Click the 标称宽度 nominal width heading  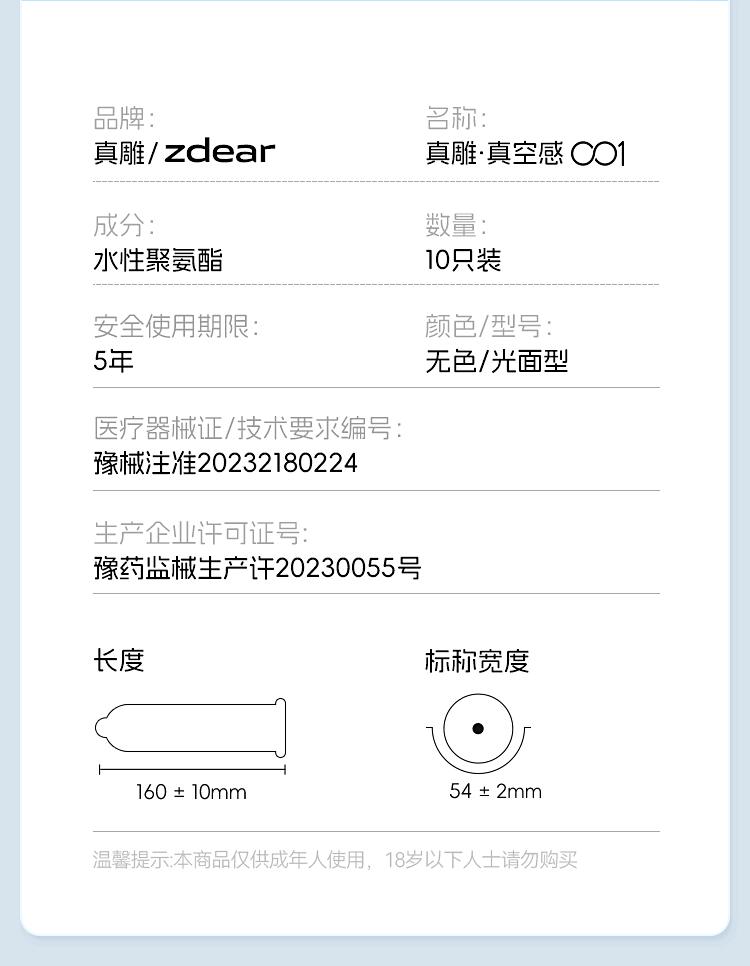click(477, 661)
